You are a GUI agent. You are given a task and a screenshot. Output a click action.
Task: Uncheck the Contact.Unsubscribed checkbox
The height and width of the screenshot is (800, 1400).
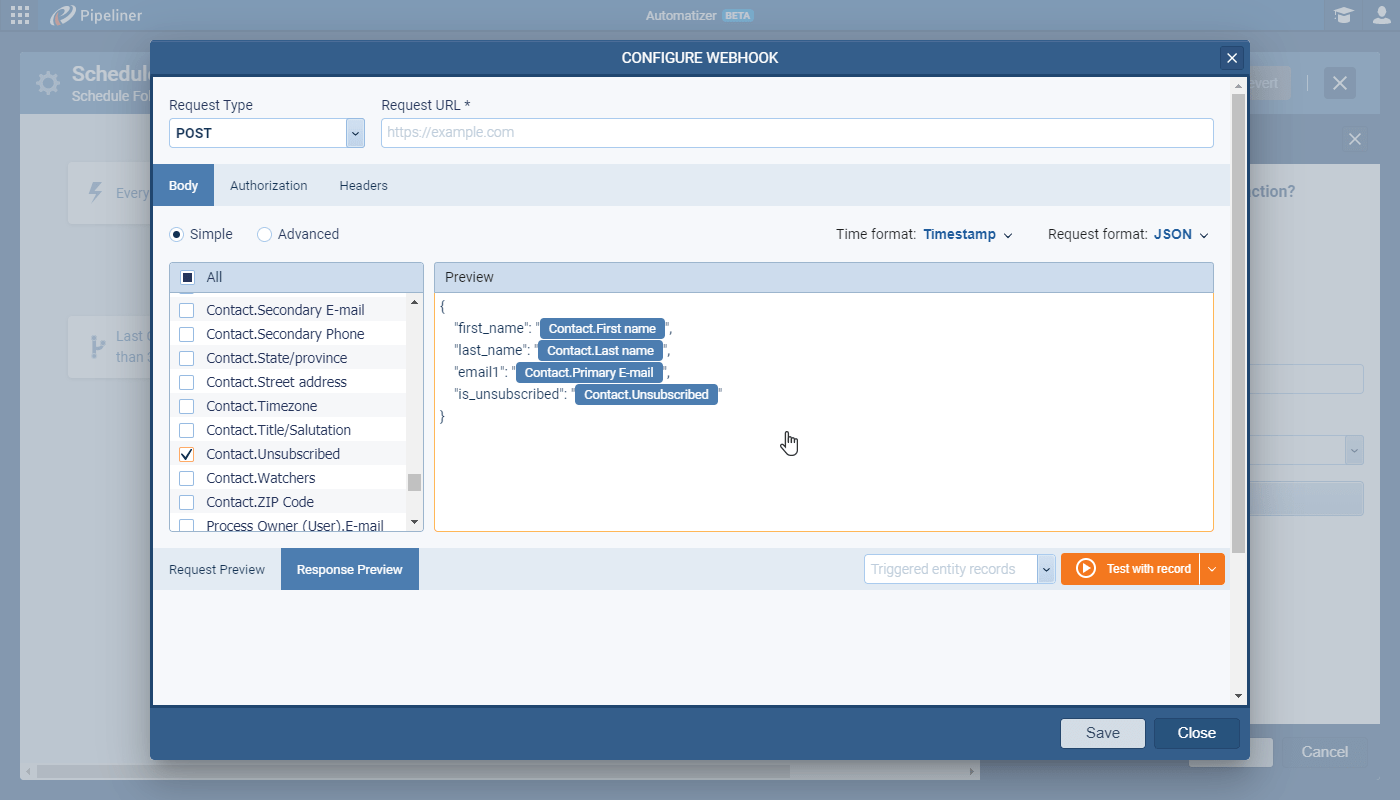tap(187, 454)
